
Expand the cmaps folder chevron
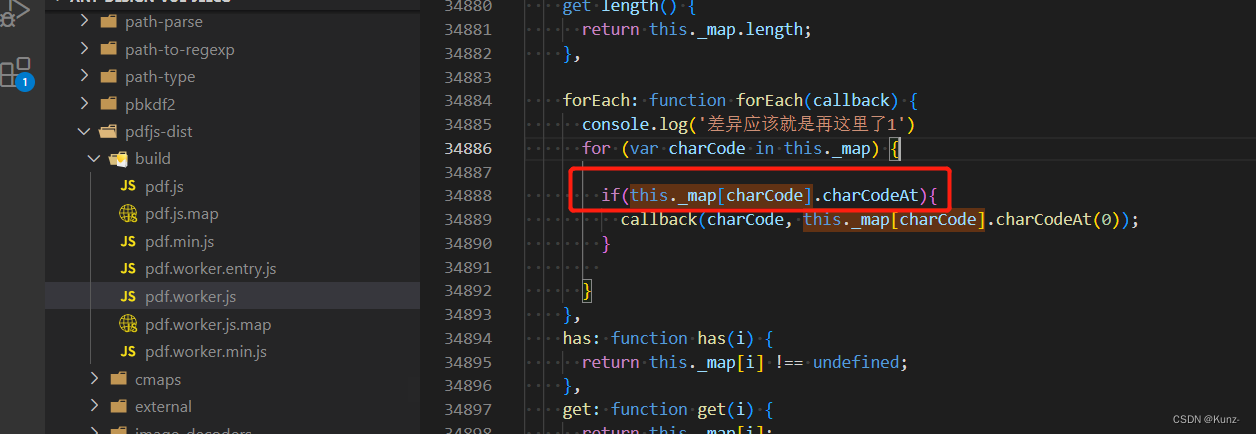pos(94,379)
